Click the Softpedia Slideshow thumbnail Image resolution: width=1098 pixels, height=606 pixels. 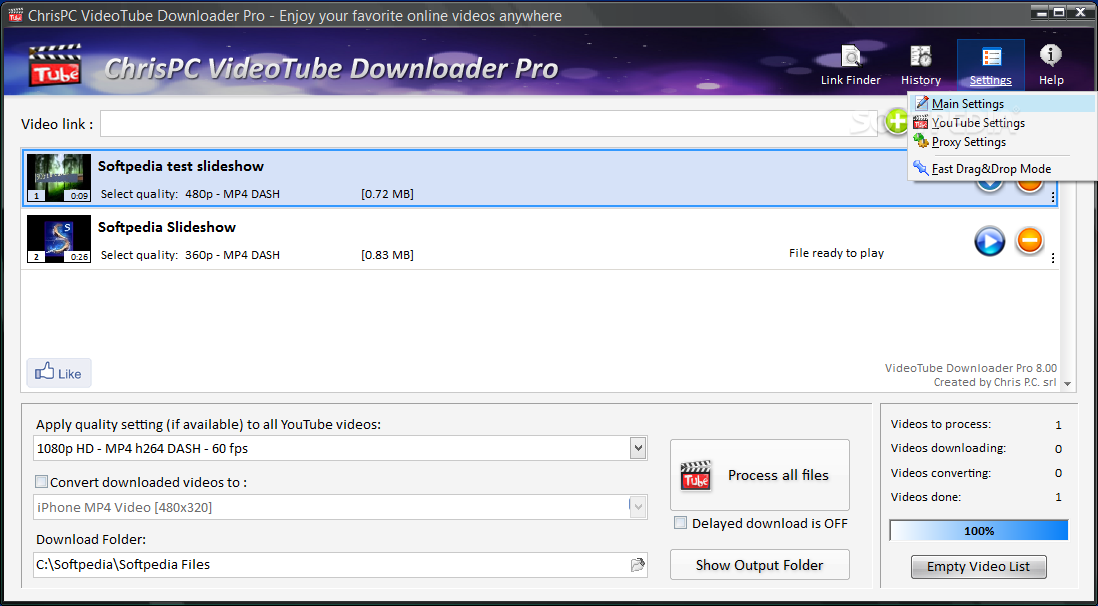pos(59,239)
